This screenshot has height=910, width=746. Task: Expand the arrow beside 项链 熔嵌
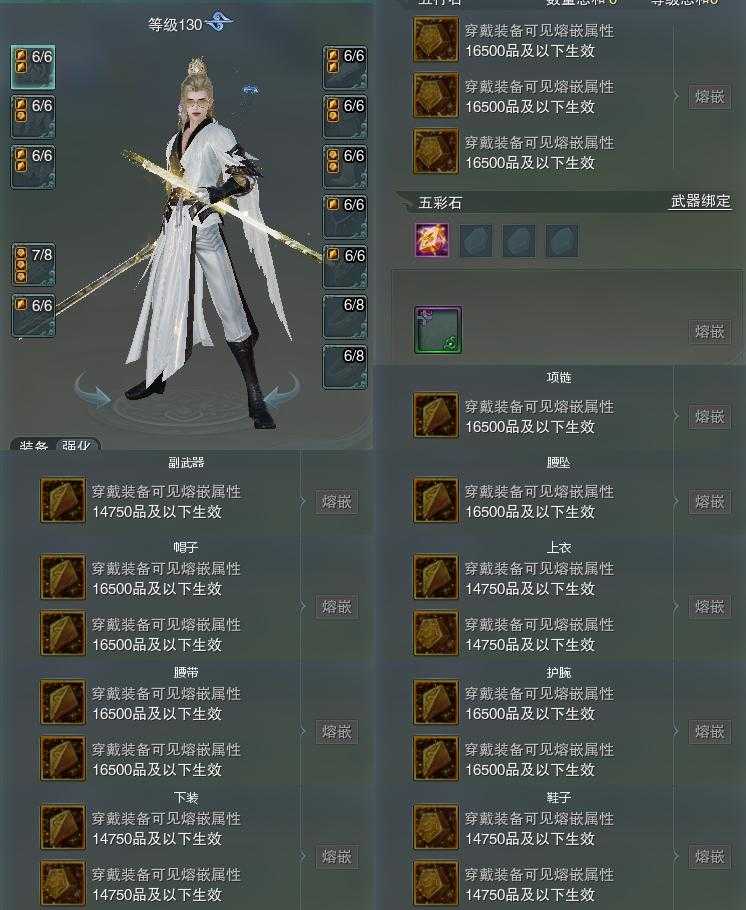pos(677,416)
